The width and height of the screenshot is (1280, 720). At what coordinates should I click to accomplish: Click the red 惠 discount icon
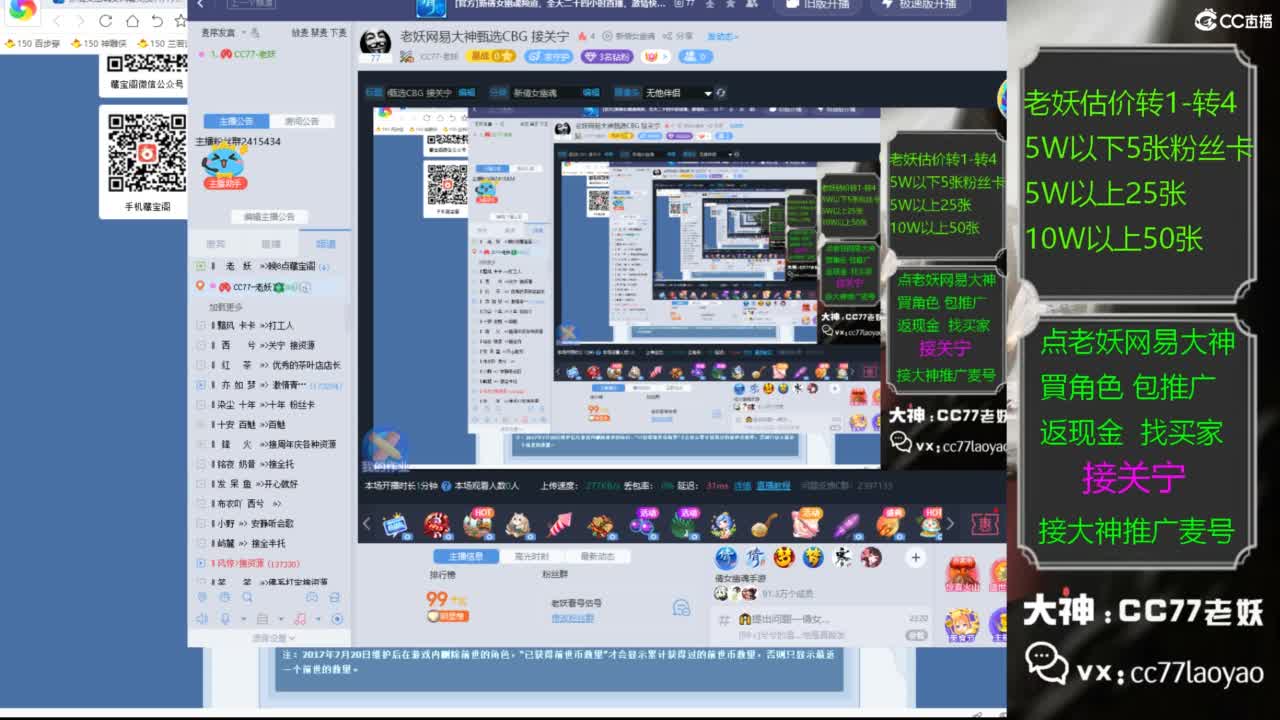986,523
